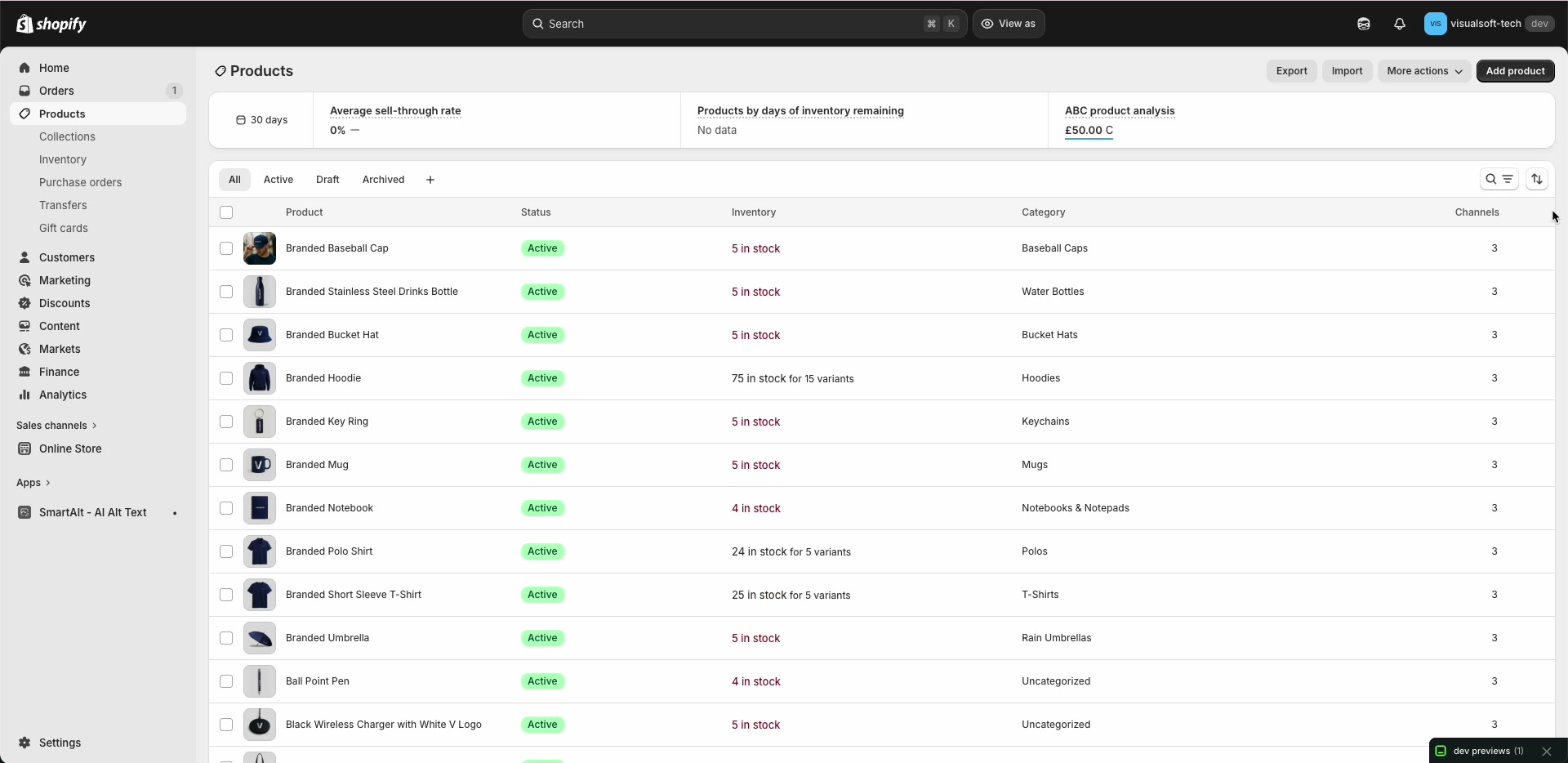
Task: Add a new product list view tab
Action: (430, 180)
